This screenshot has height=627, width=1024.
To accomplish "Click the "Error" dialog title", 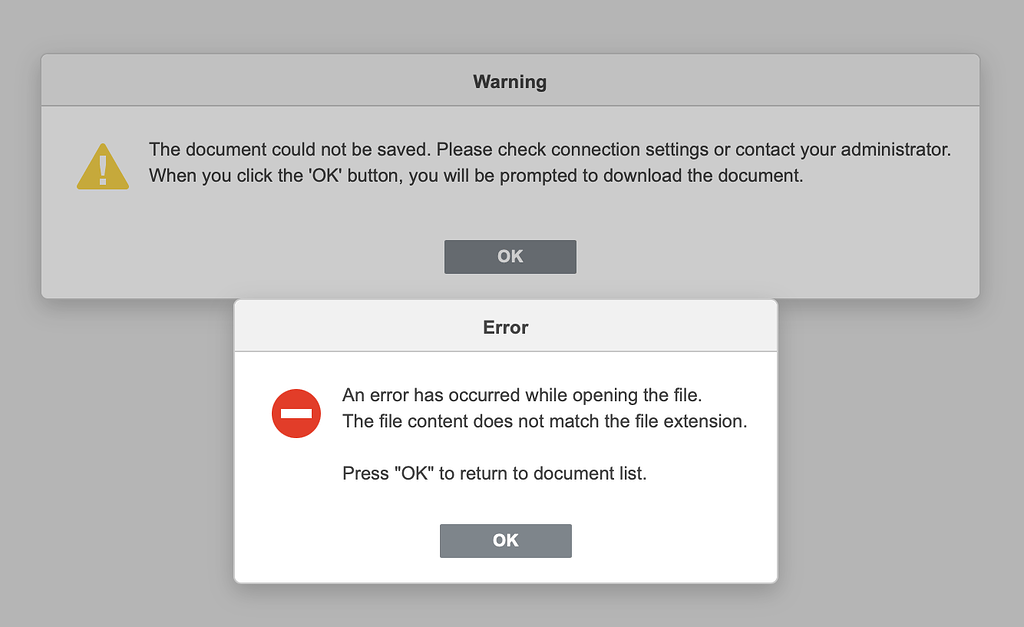I will click(x=505, y=327).
